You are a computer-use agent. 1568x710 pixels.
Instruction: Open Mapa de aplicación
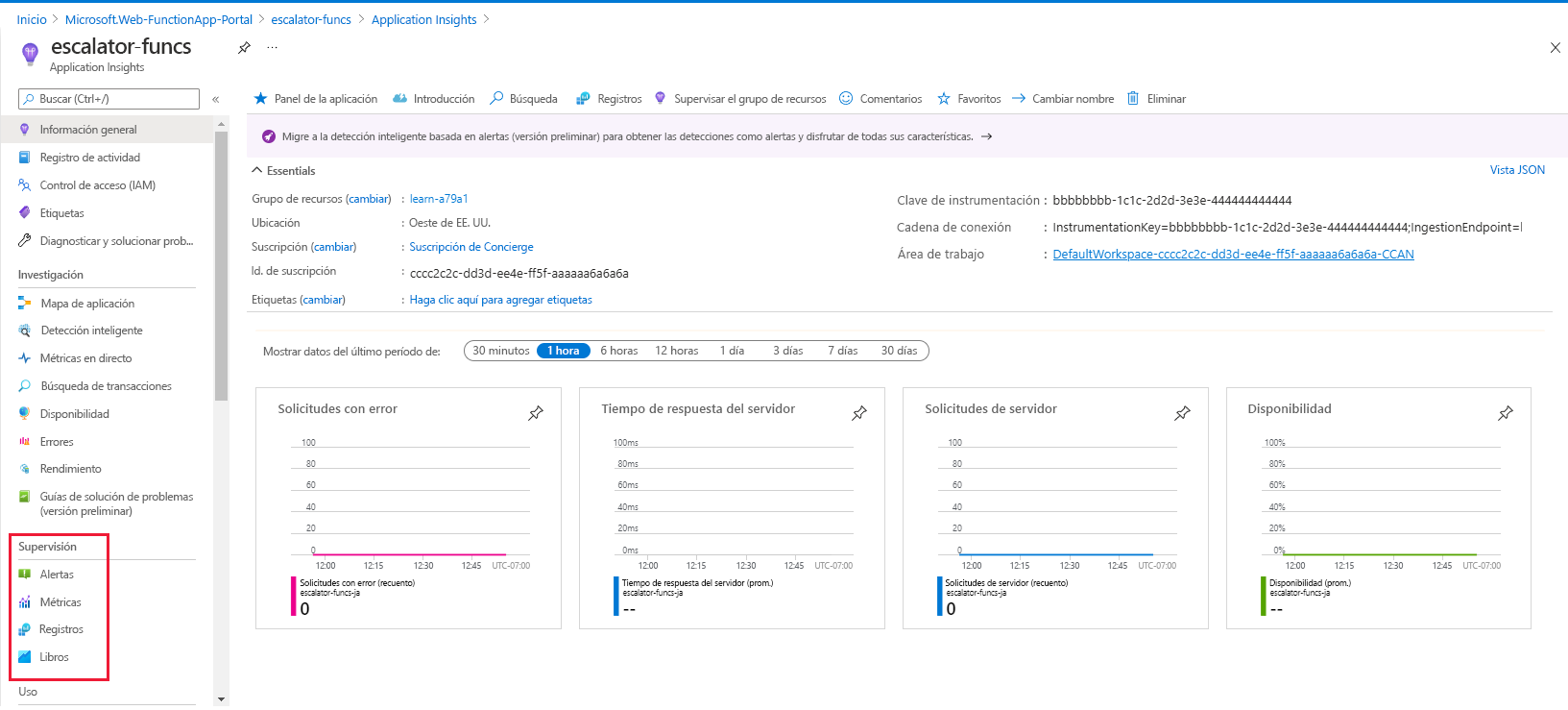[107, 304]
